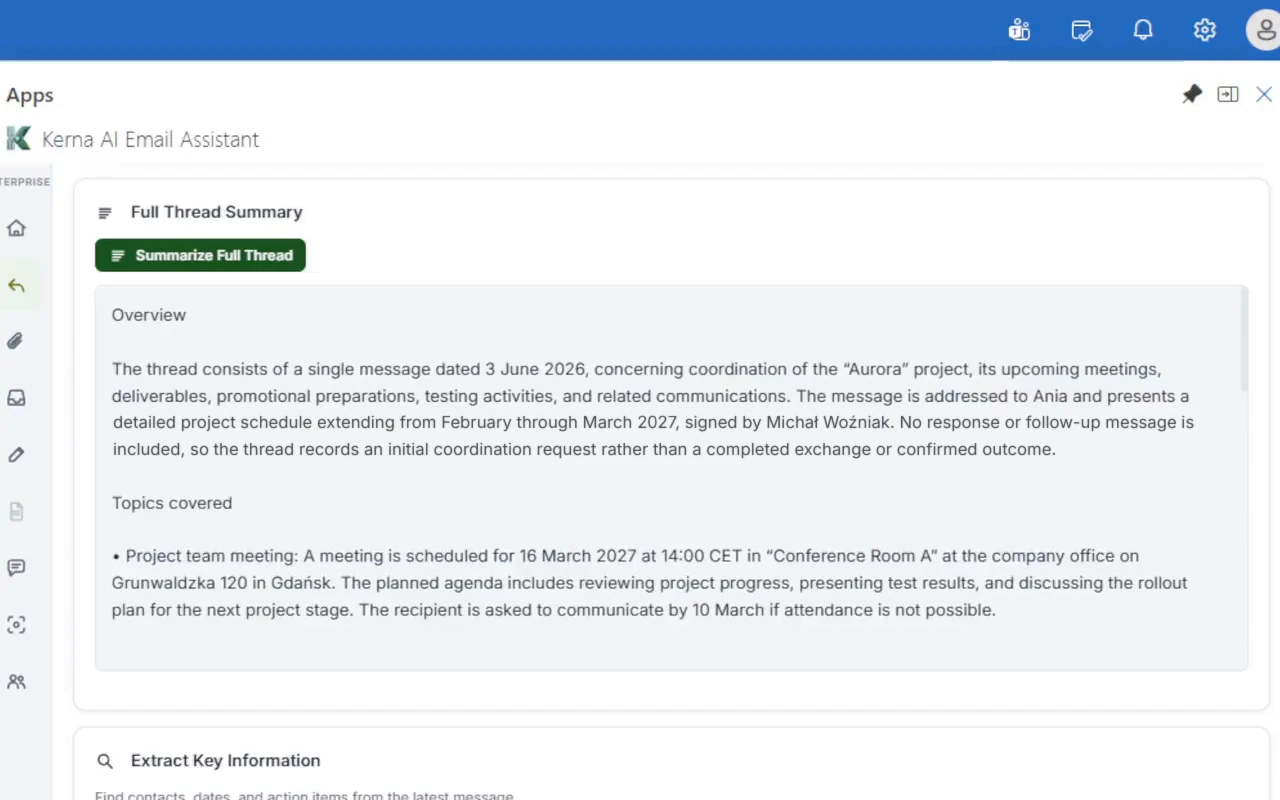This screenshot has height=800, width=1280.
Task: Click the Project team meeting bullet text
Action: point(649,583)
